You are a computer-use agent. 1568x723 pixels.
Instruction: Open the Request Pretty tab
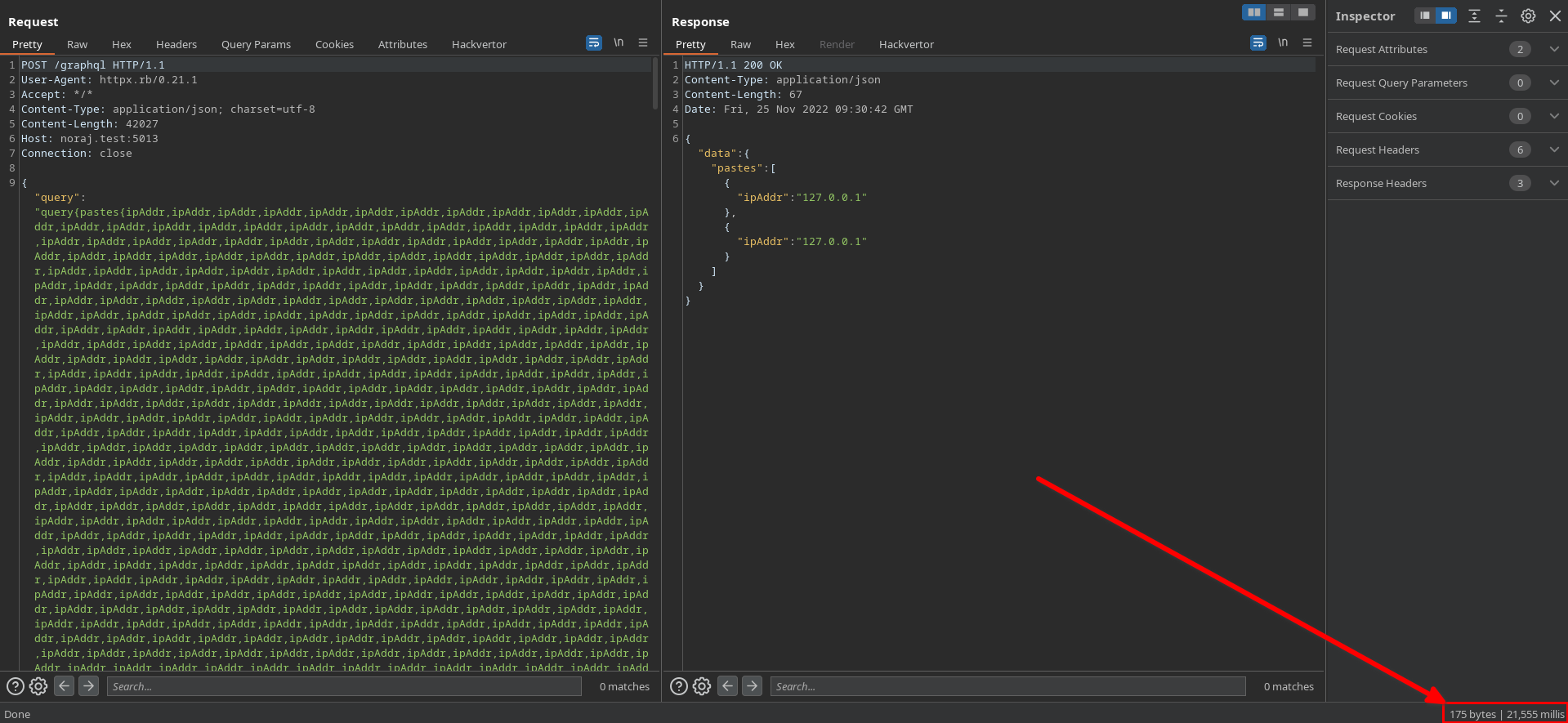27,44
